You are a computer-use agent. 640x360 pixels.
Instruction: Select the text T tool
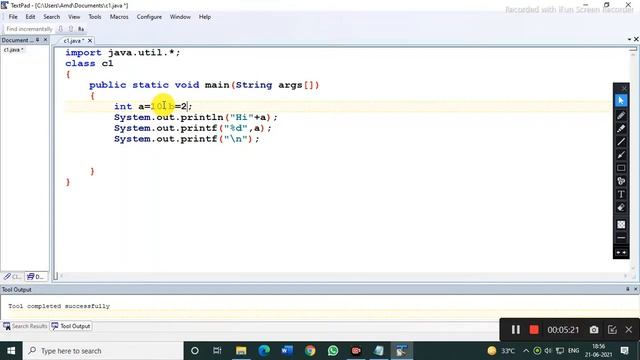coord(621,194)
